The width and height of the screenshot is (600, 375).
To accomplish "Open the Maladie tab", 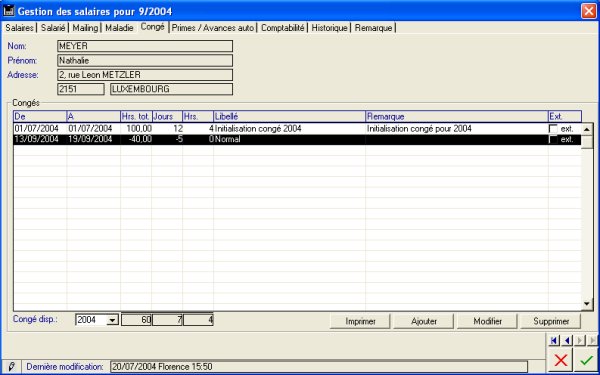I will pyautogui.click(x=119, y=28).
